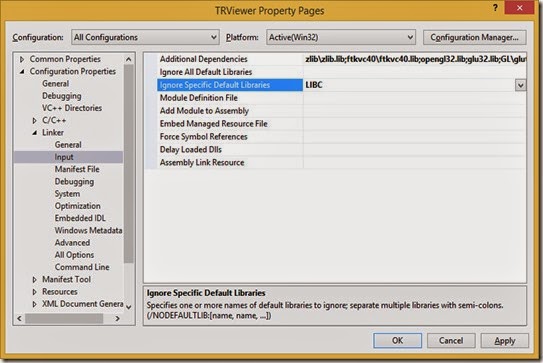Click tree scrollbar down arrow

click(x=128, y=307)
